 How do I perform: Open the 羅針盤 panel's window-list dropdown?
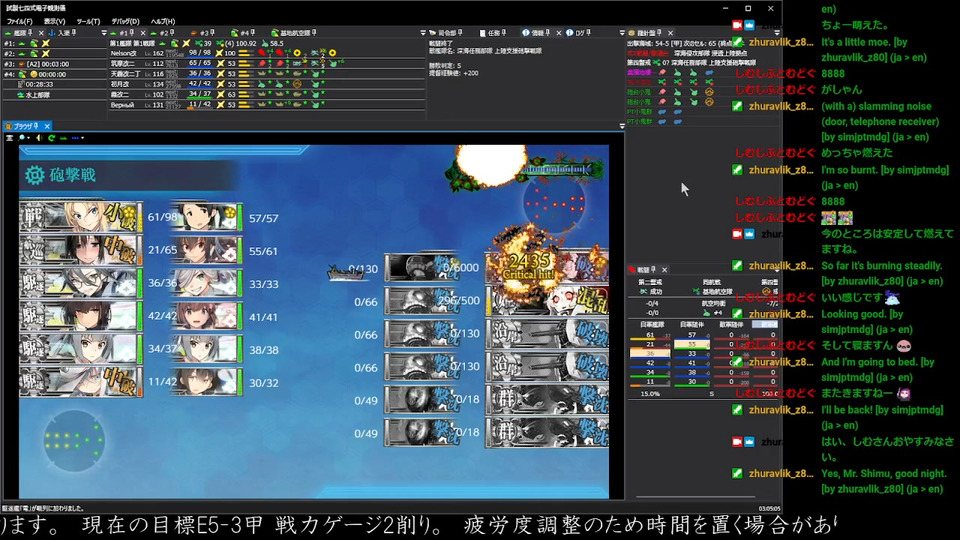[777, 33]
